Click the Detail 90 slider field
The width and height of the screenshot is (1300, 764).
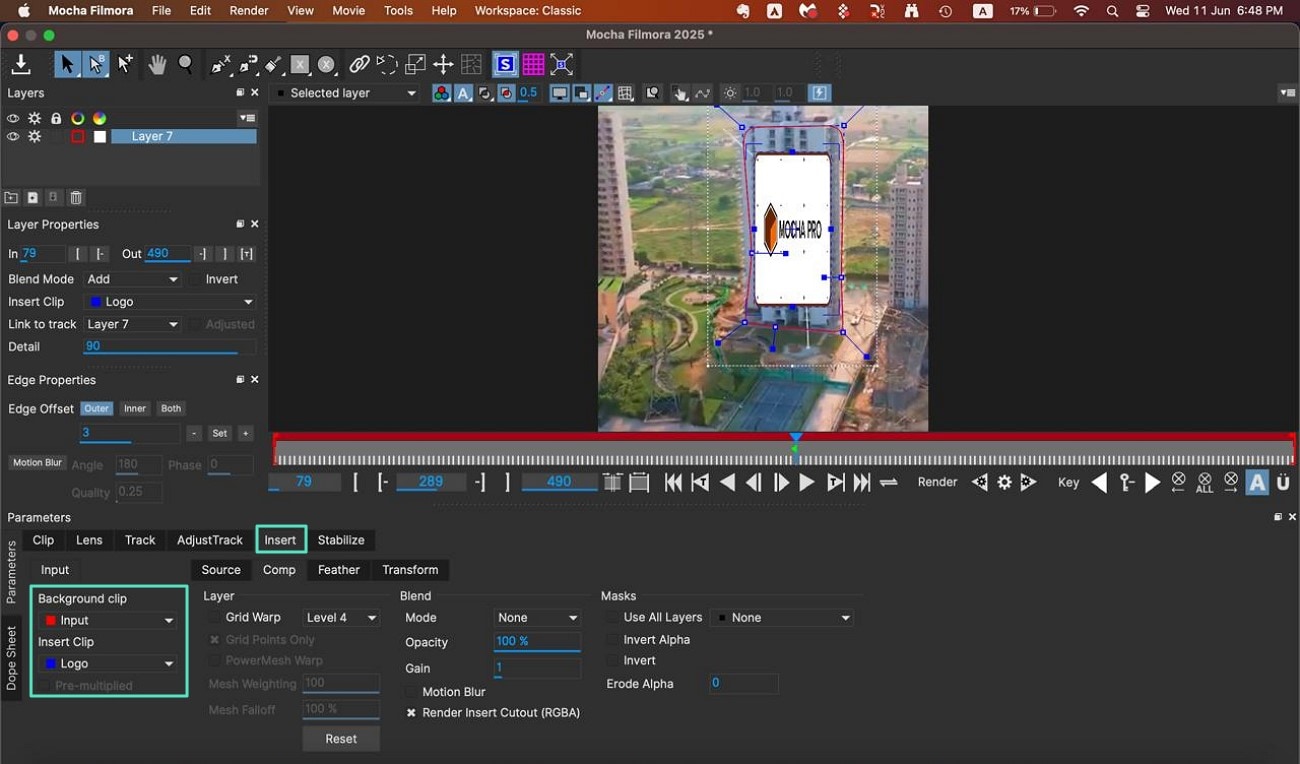pyautogui.click(x=170, y=347)
